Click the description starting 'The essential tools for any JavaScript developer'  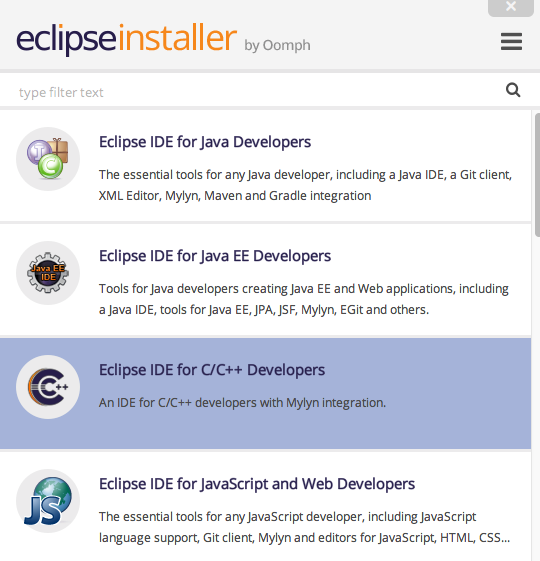(304, 527)
